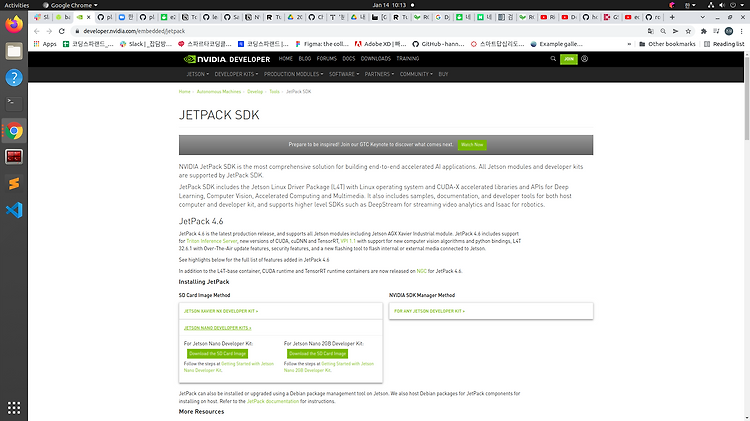The image size is (750, 421).
Task: Open the Reading list panel
Action: click(x=724, y=44)
